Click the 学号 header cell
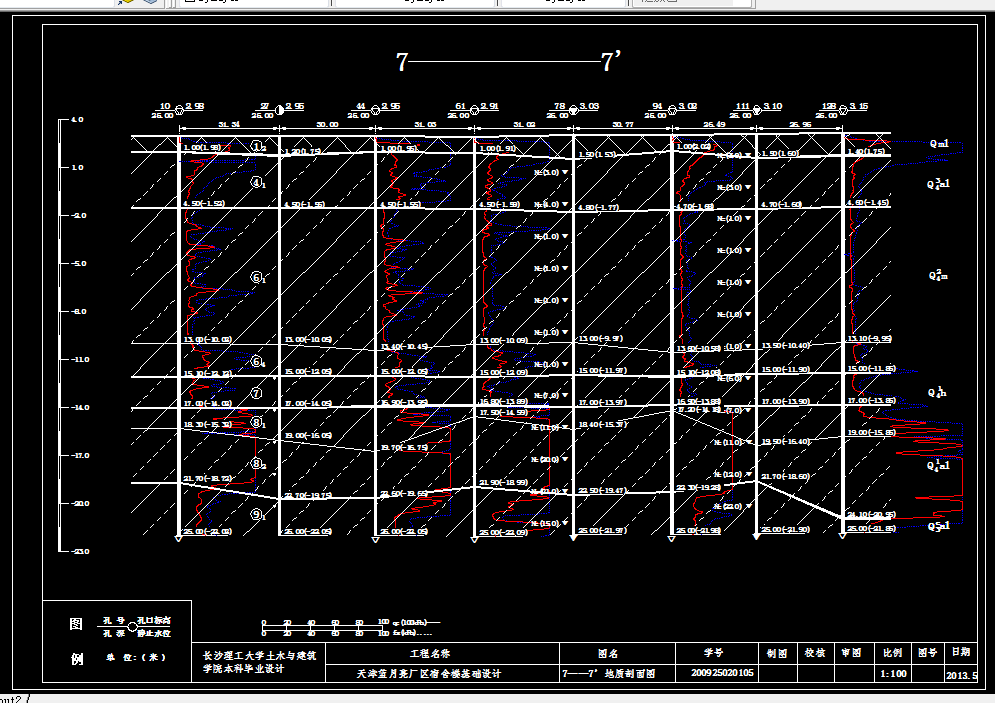Image resolution: width=995 pixels, height=703 pixels. click(713, 653)
